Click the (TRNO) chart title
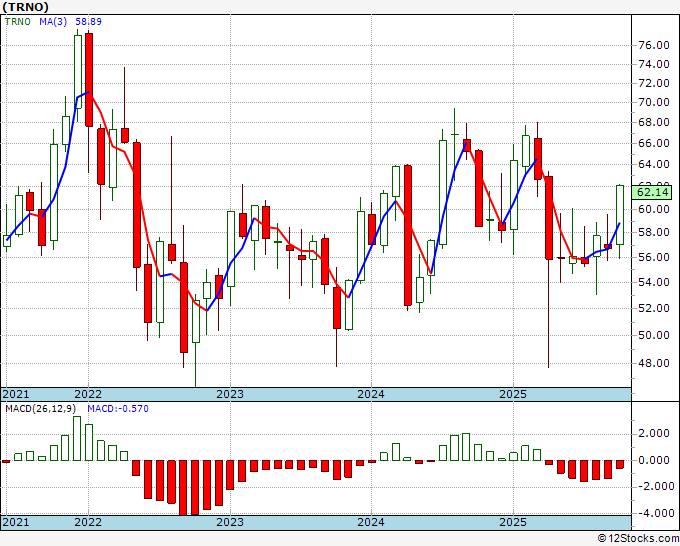This screenshot has height=546, width=680. point(25,7)
